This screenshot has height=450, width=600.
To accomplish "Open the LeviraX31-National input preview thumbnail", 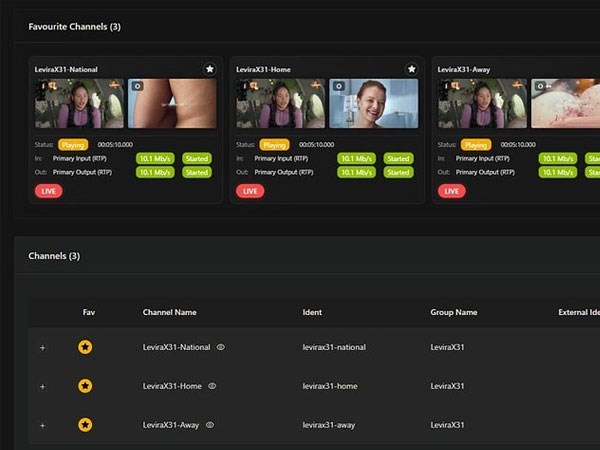I will click(80, 104).
